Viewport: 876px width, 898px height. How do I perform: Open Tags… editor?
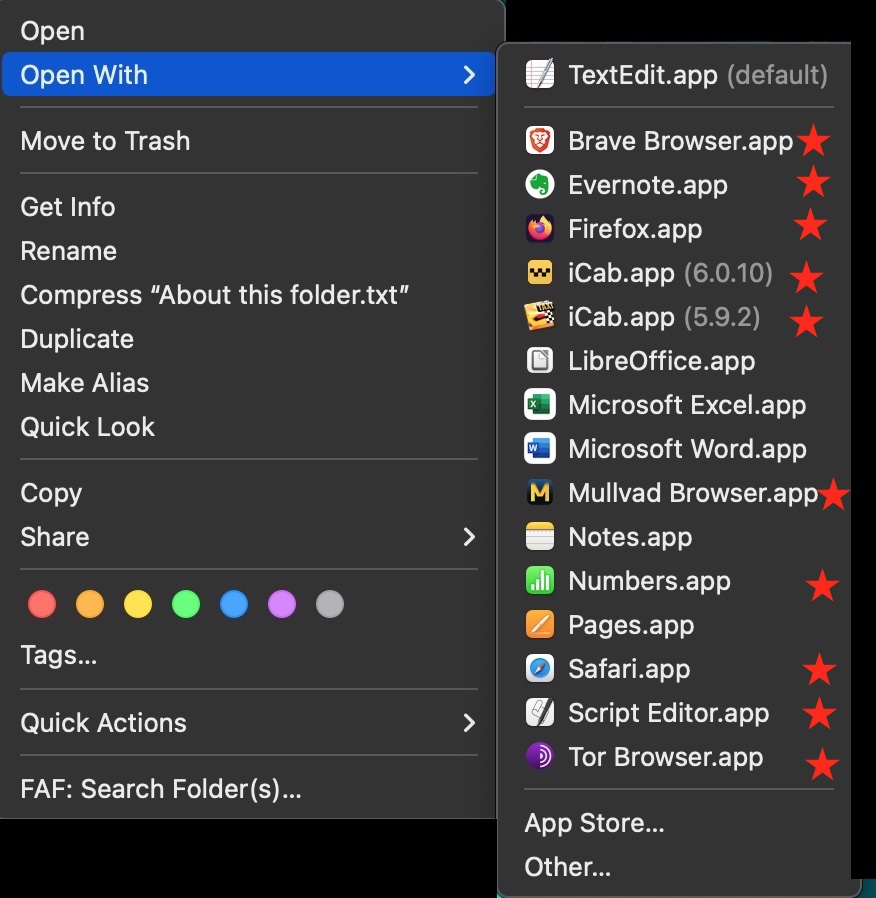59,656
